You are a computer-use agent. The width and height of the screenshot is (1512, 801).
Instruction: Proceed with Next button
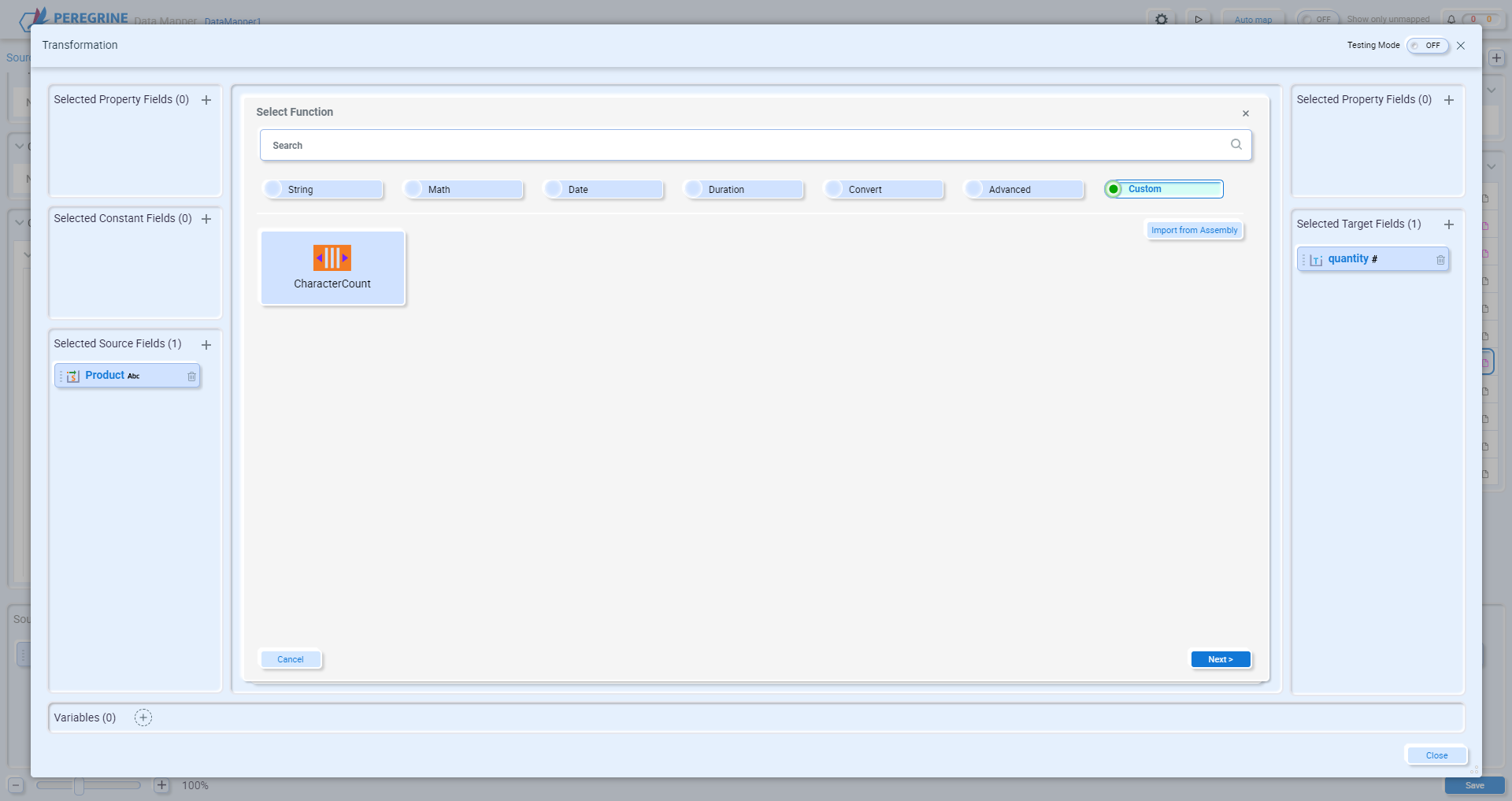[1221, 659]
